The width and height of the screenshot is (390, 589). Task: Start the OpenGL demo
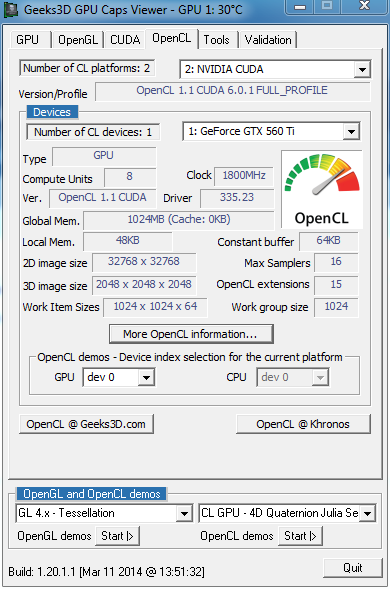[117, 536]
